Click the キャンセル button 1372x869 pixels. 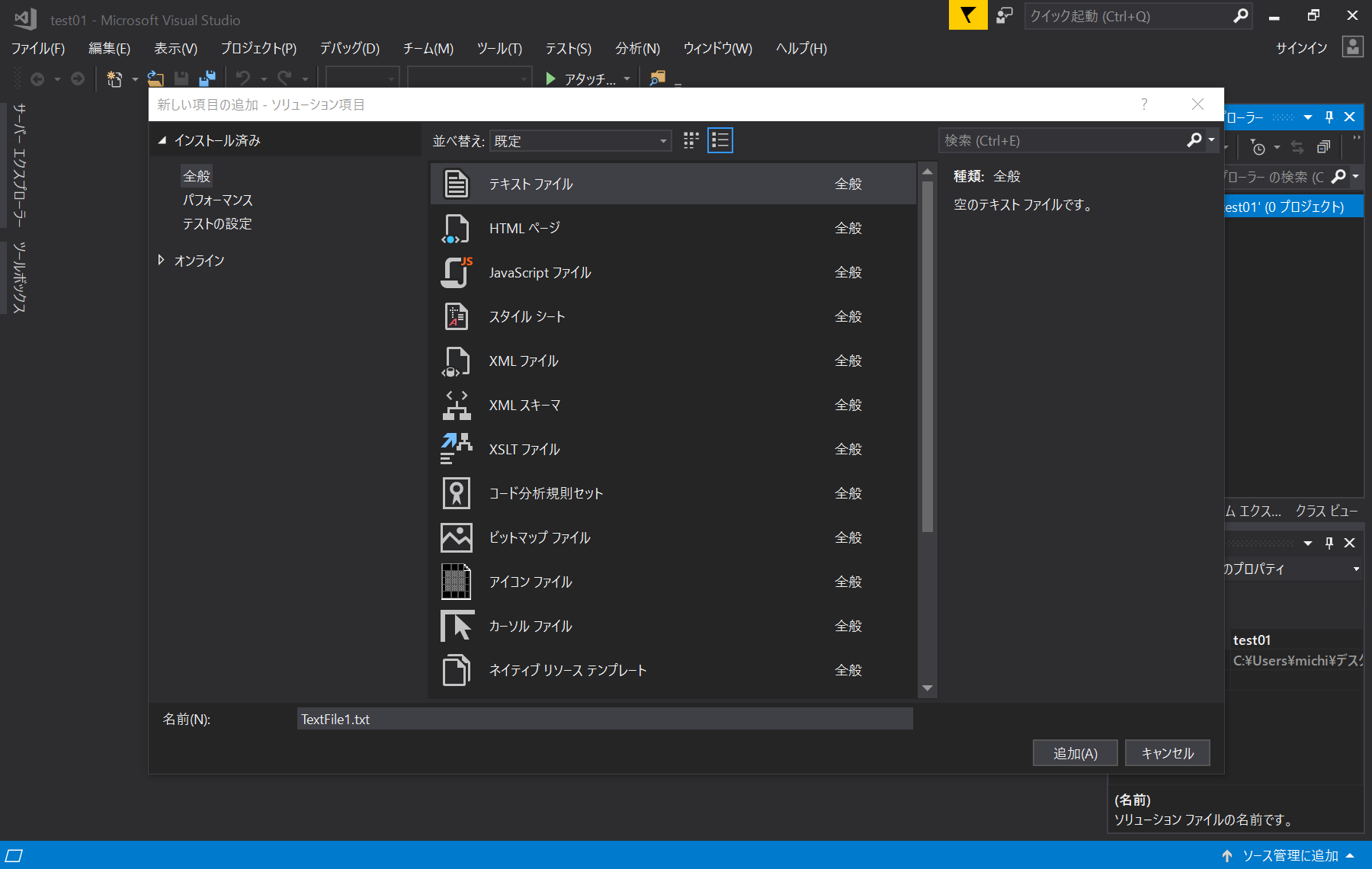coord(1167,753)
